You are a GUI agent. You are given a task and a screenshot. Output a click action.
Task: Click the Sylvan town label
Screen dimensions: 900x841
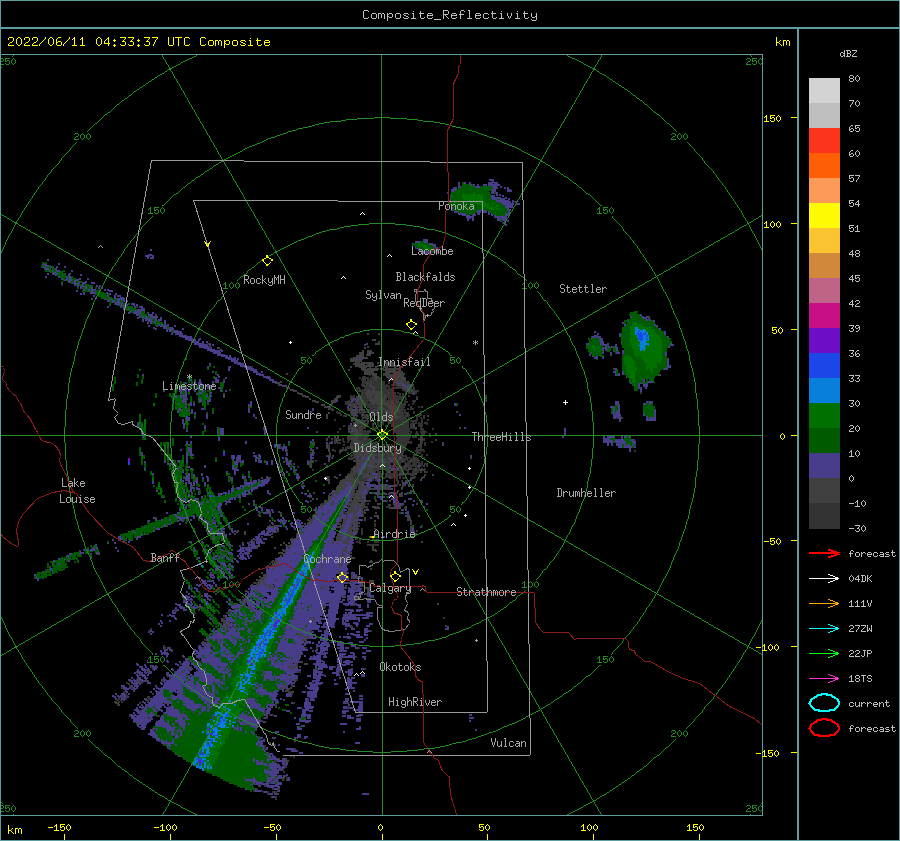point(383,295)
